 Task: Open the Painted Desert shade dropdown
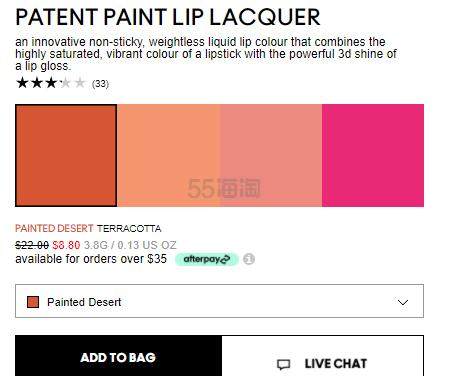(x=219, y=301)
